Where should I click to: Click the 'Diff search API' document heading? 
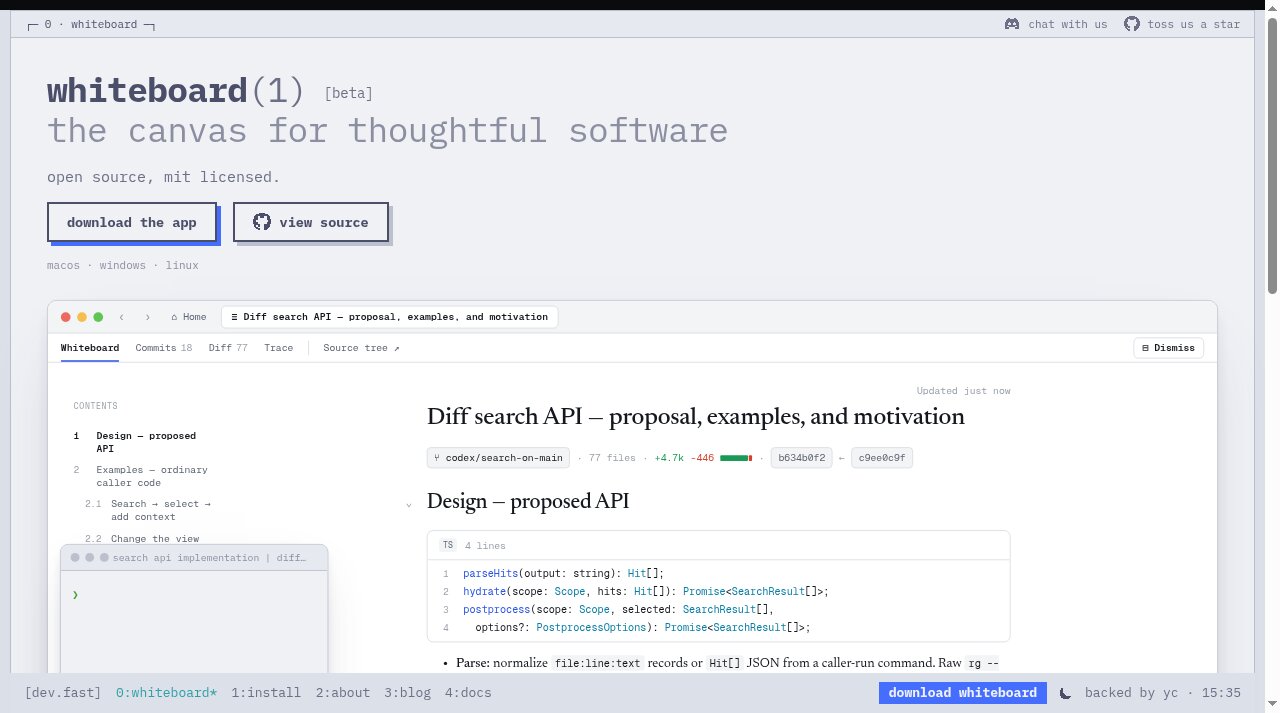point(696,416)
